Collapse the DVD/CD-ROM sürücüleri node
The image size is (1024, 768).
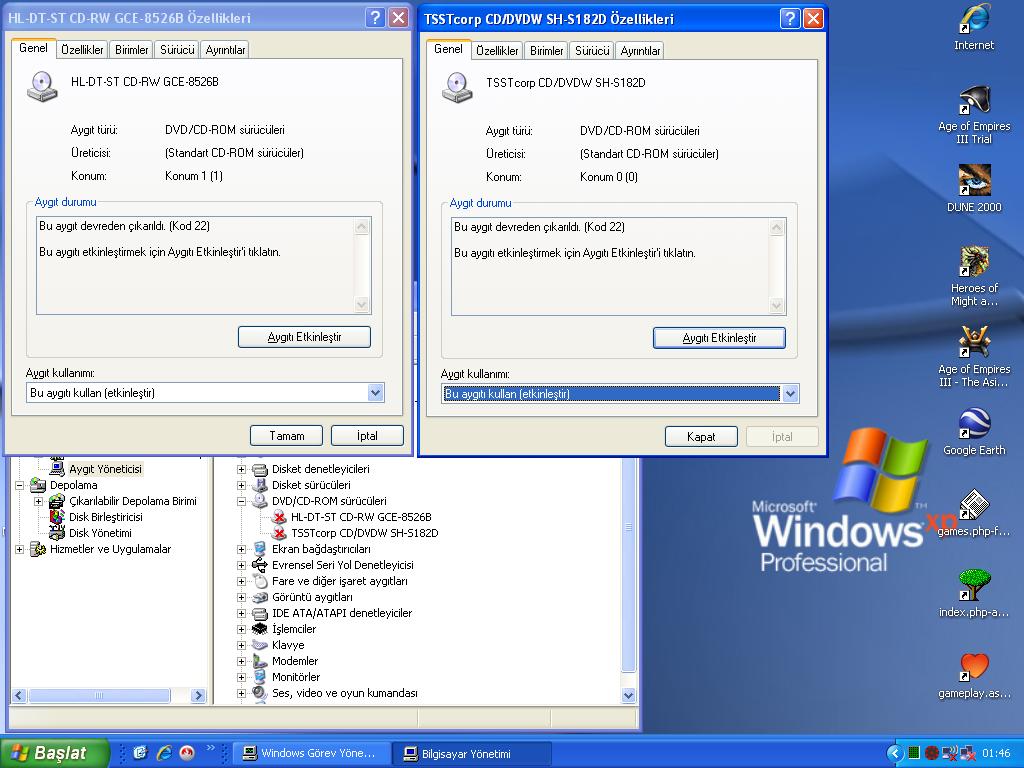tap(241, 502)
